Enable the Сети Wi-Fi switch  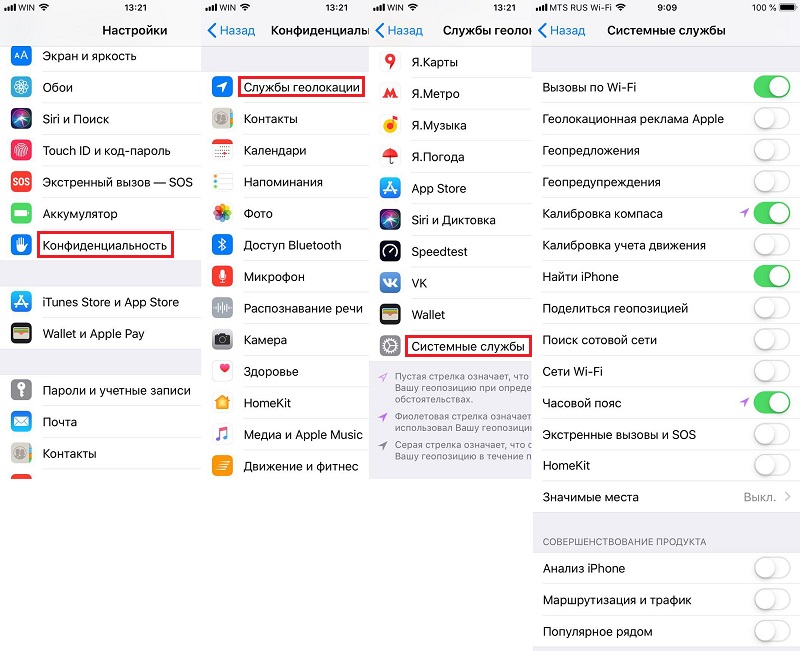point(771,371)
